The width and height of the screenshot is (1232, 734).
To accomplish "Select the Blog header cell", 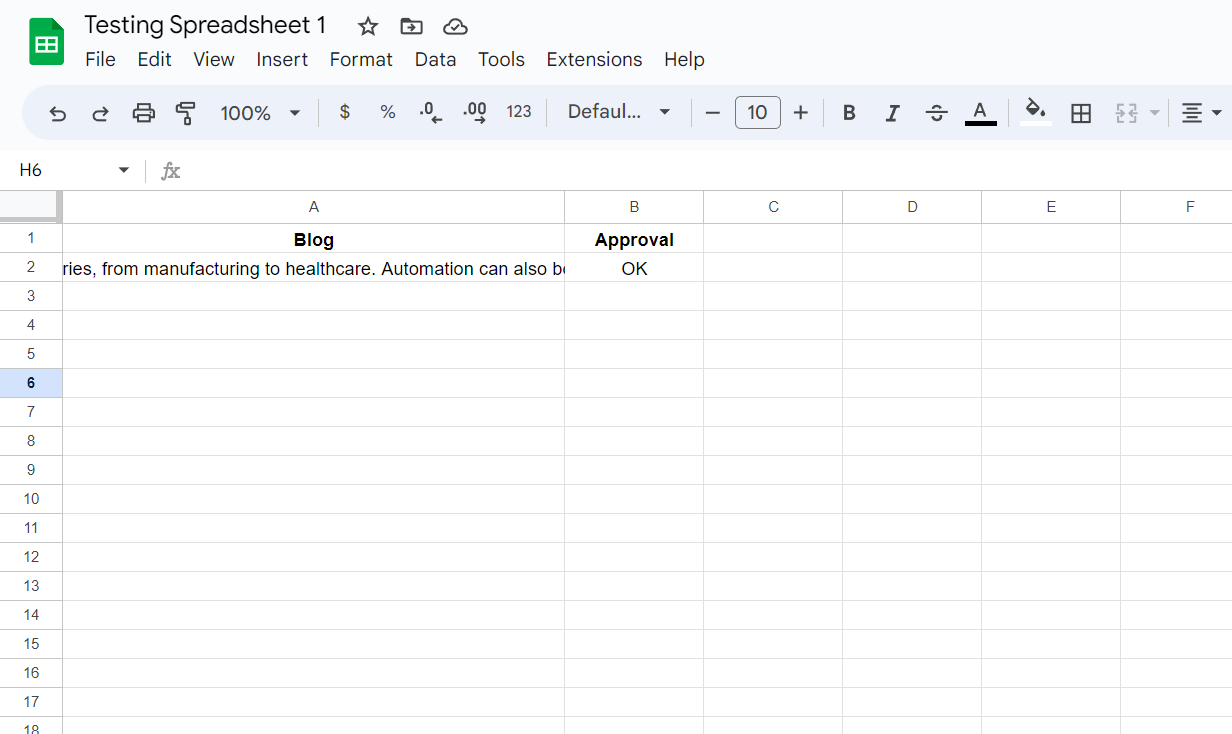I will (x=314, y=239).
